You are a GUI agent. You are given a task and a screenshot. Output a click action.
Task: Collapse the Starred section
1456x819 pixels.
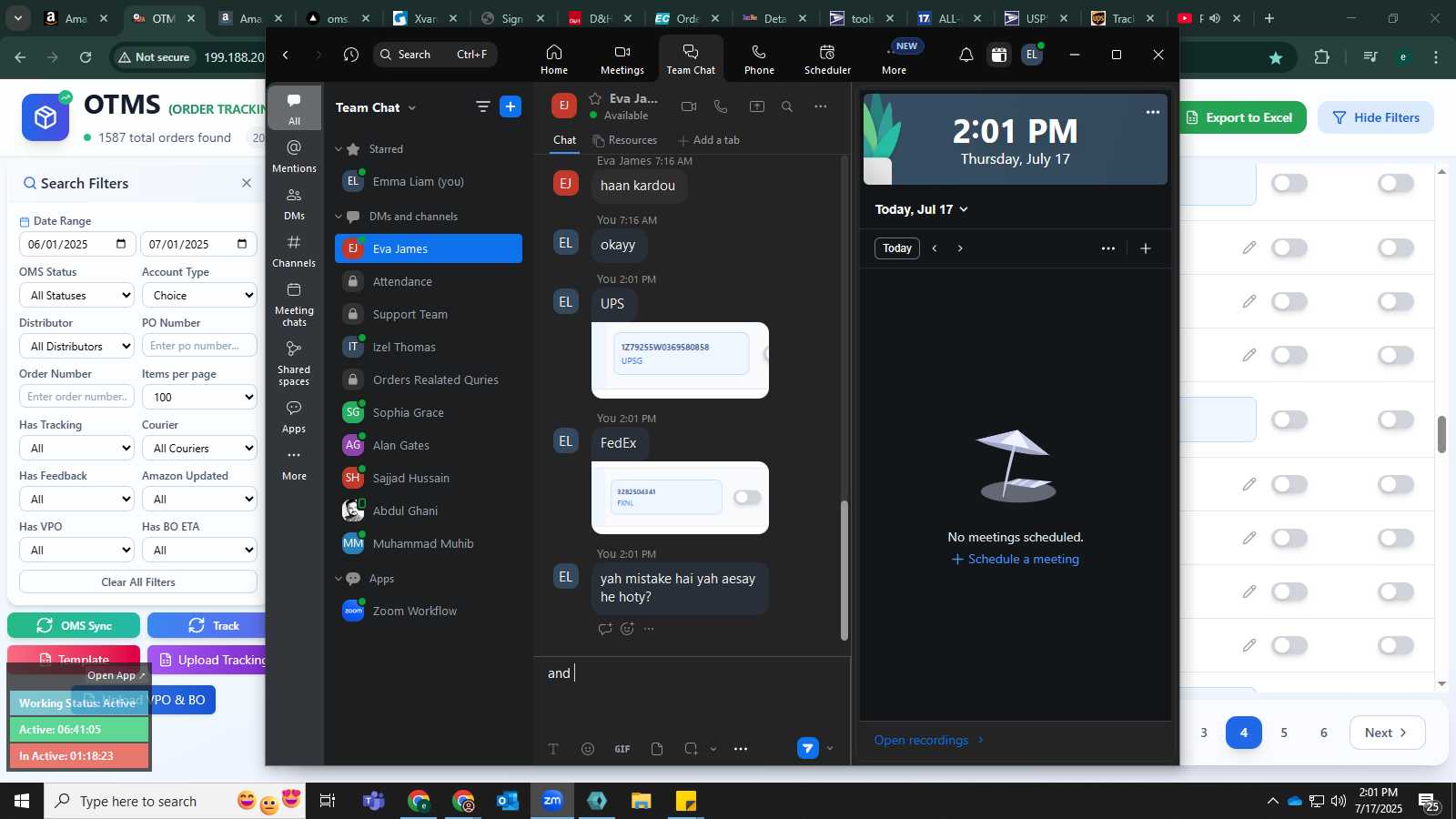click(x=339, y=149)
